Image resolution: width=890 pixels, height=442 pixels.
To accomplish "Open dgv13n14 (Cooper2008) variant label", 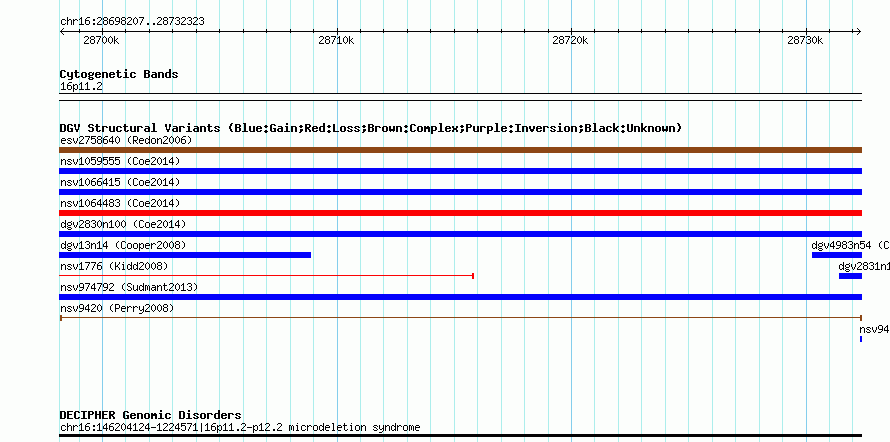I will 123,245.
